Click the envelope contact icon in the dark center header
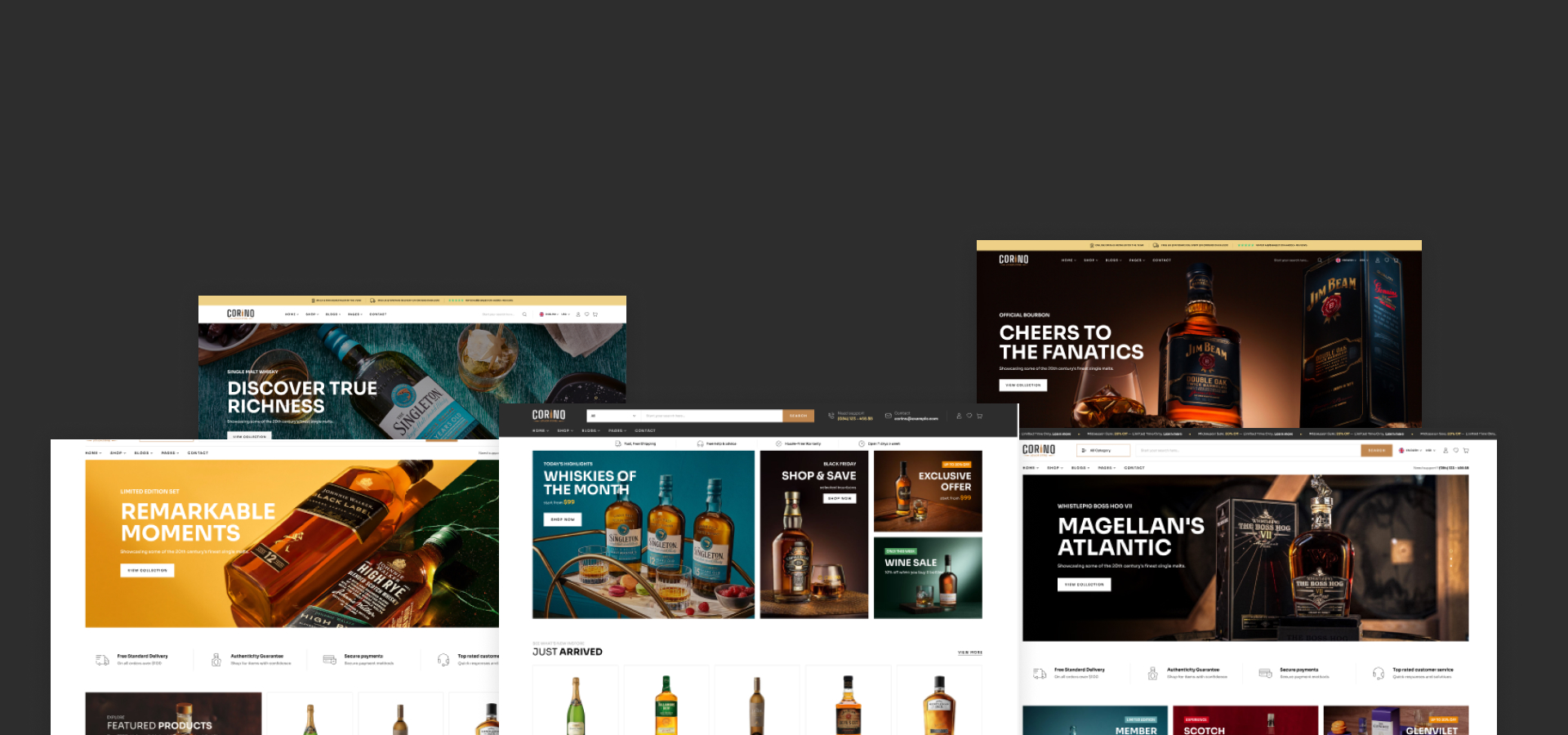Screen dimensions: 1568x735 (889, 416)
